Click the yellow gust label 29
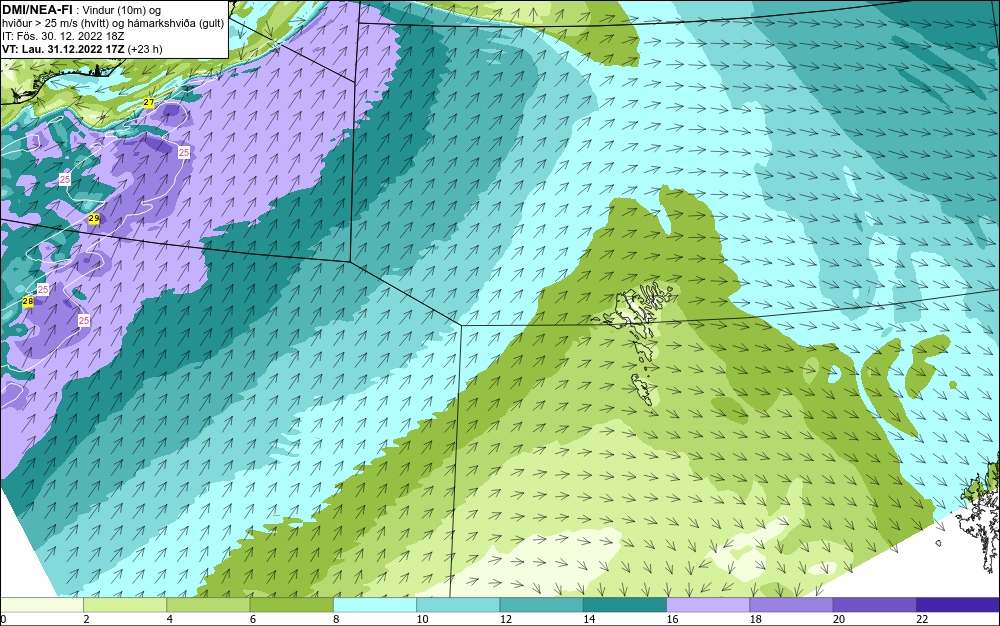Screen dimensions: 1000x626 (94, 219)
